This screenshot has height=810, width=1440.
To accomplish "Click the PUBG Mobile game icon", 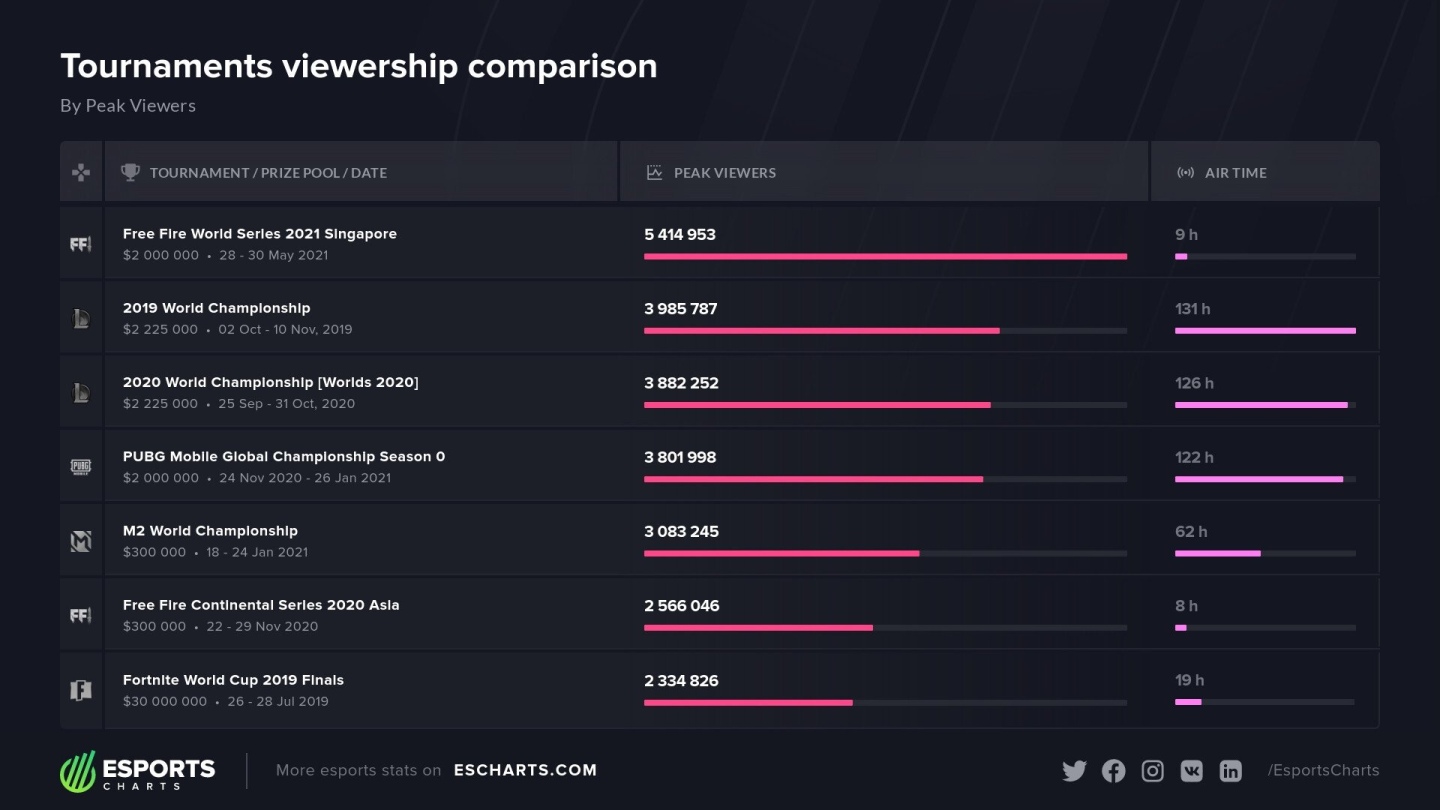I will click(81, 466).
